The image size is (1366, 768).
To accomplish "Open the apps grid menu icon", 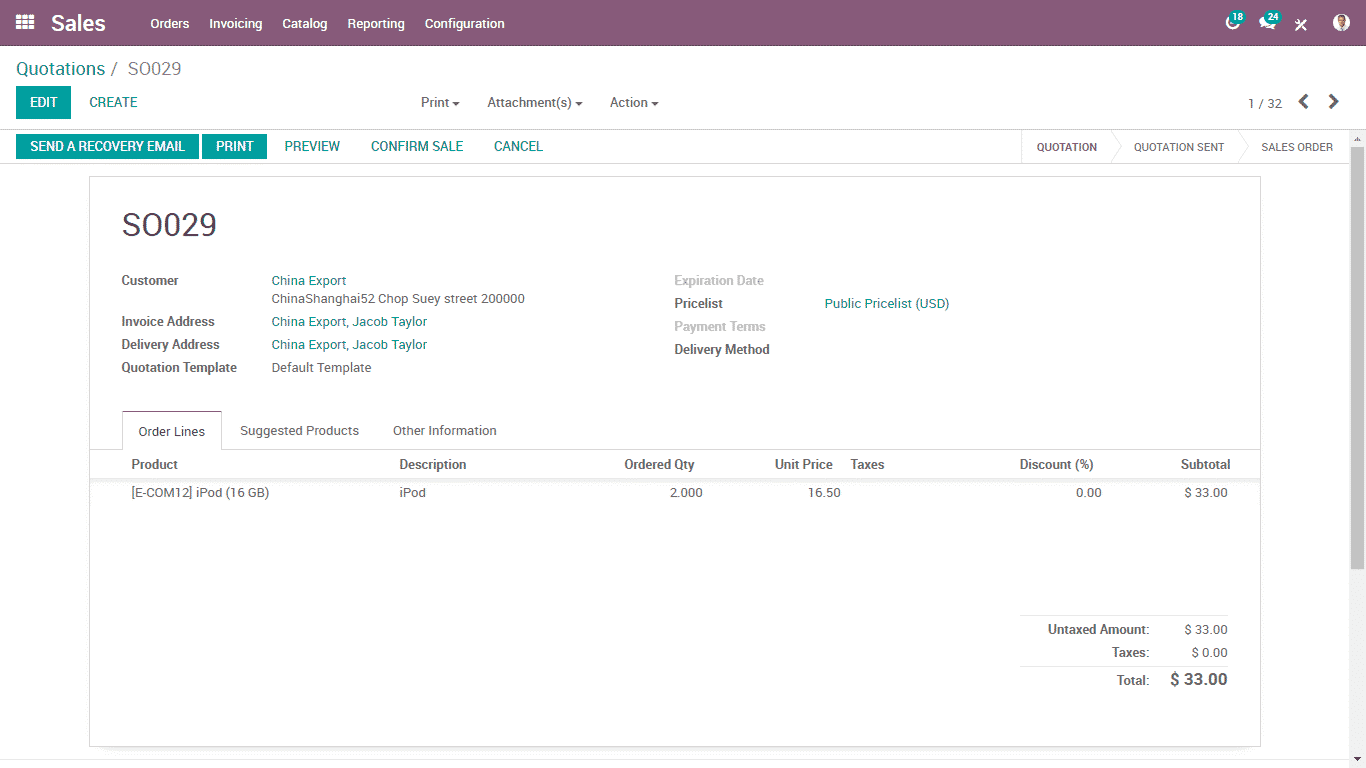I will [x=25, y=22].
